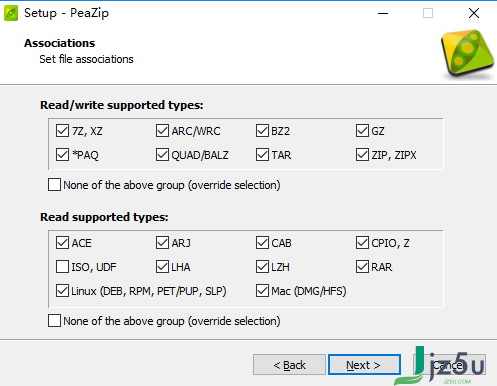Go to the next setup step
This screenshot has width=497, height=386.
[364, 365]
